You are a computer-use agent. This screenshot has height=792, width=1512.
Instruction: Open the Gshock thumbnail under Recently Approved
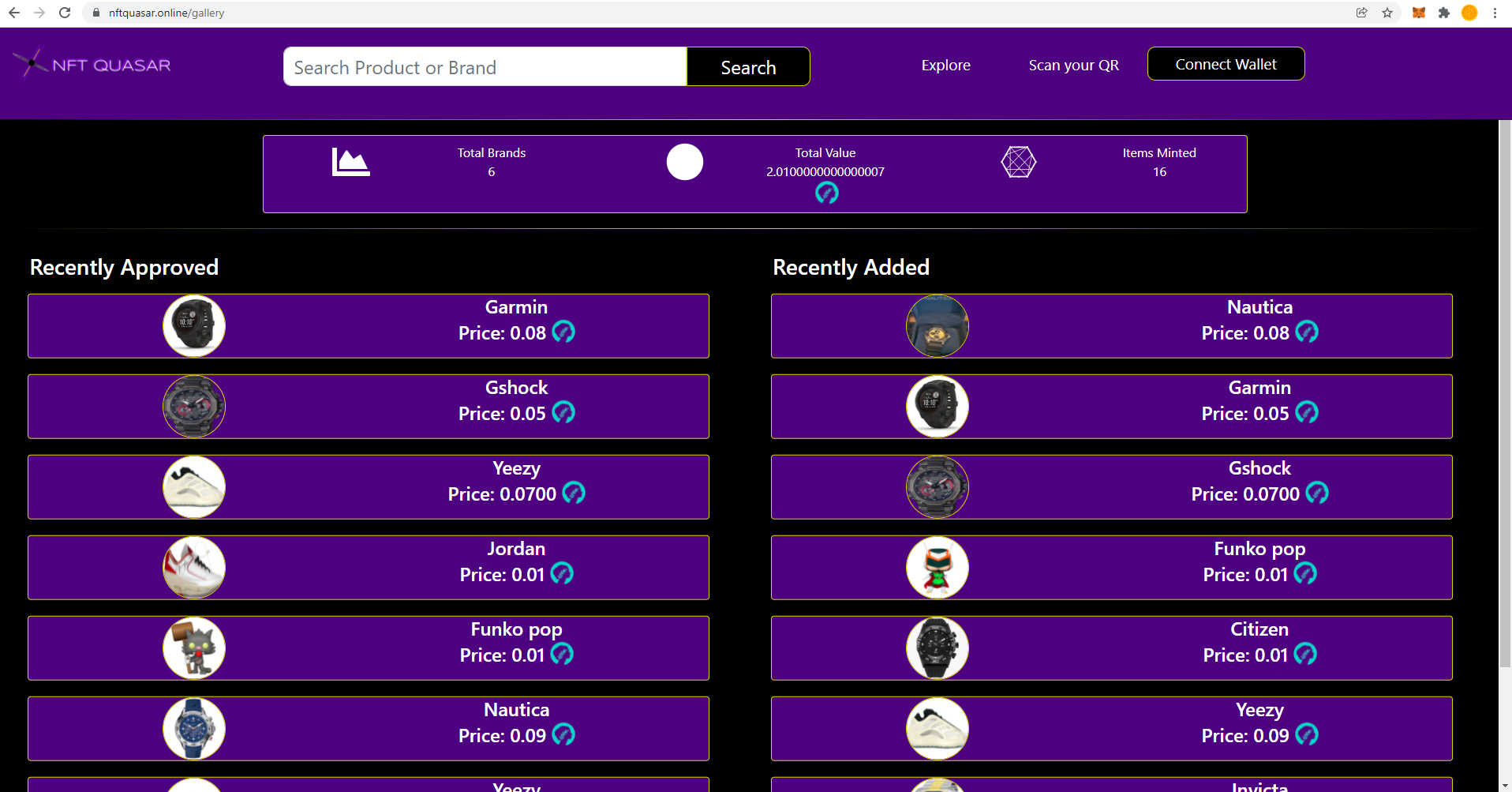pos(194,407)
